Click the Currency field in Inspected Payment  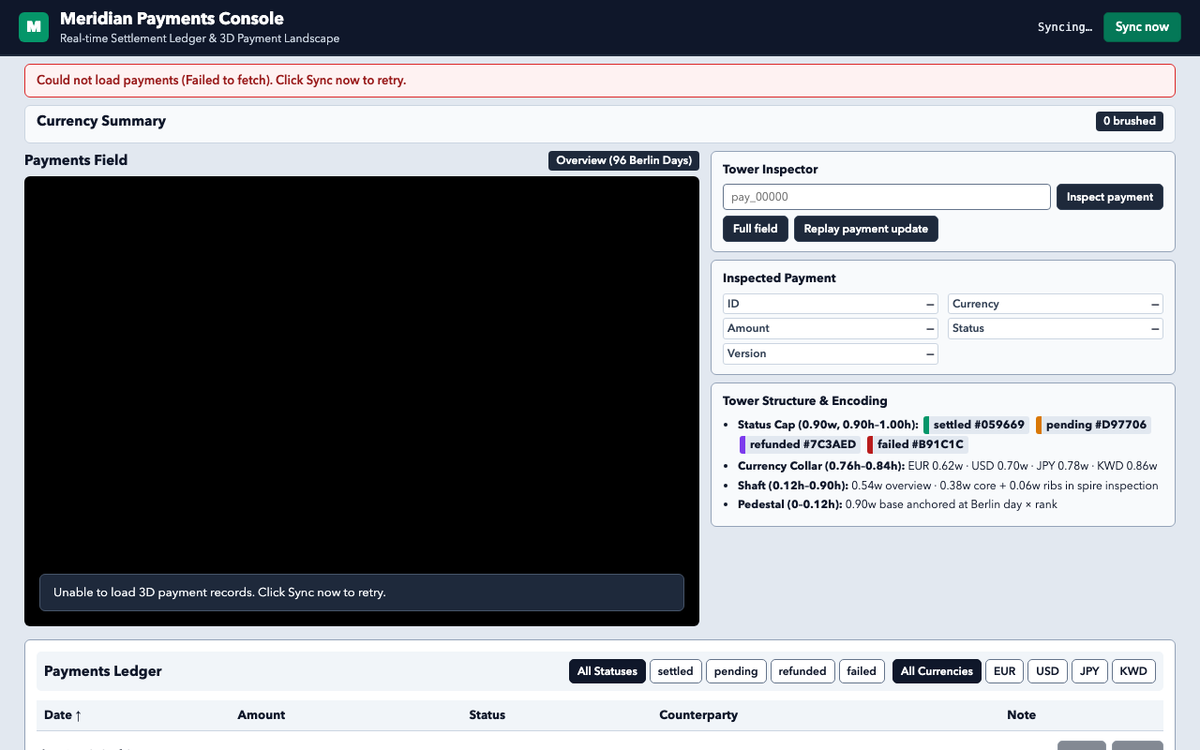[1055, 304]
